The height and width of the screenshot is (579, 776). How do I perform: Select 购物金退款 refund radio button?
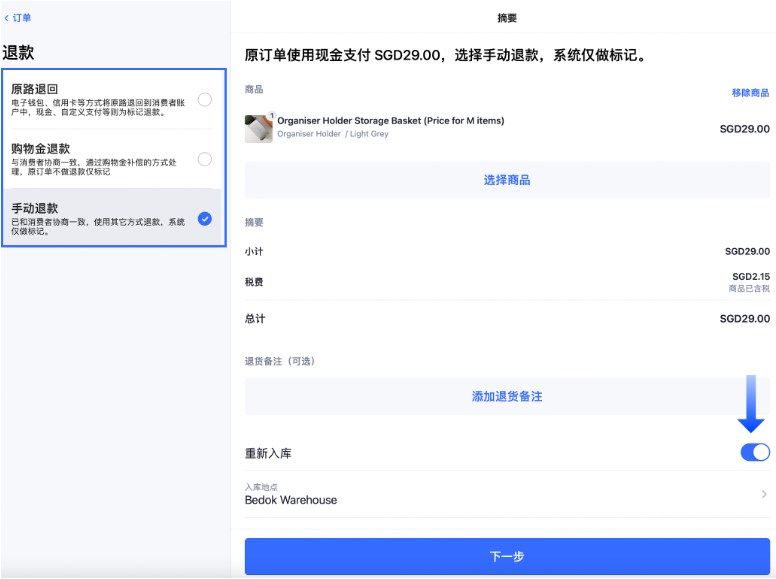[204, 159]
